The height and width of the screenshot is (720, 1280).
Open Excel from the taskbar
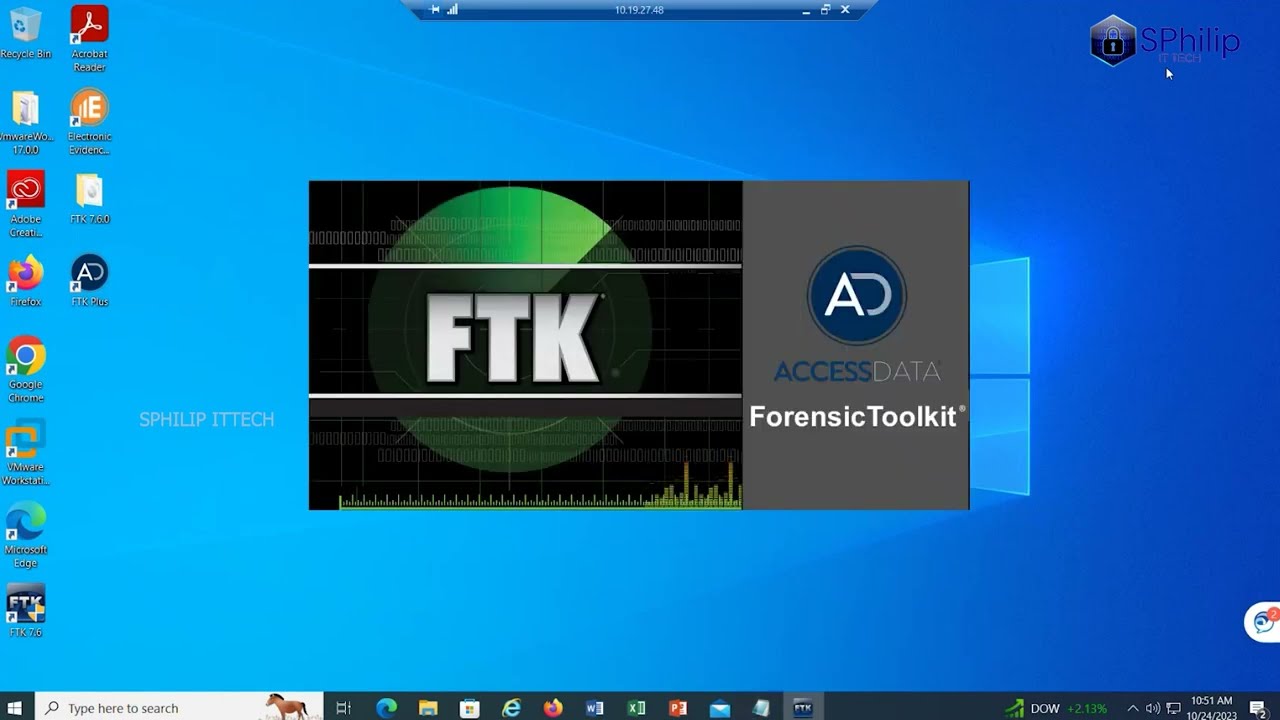click(636, 708)
